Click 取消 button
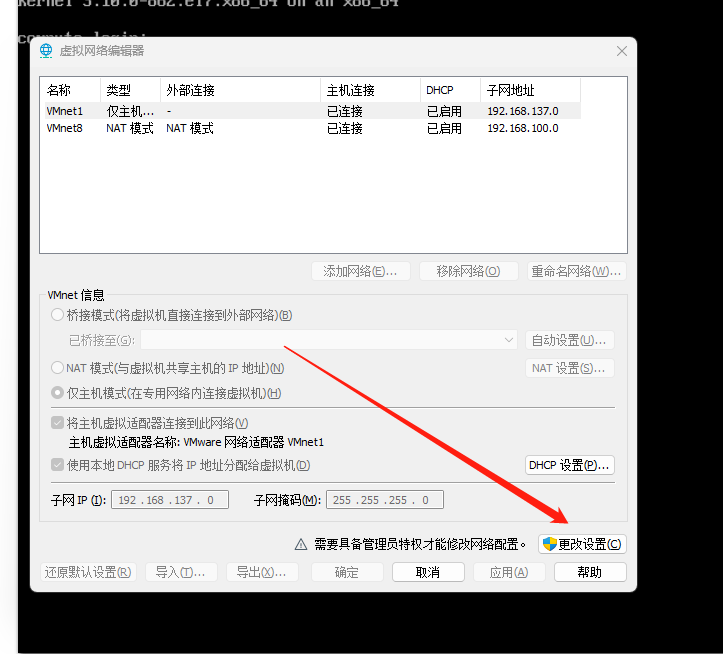 point(428,572)
